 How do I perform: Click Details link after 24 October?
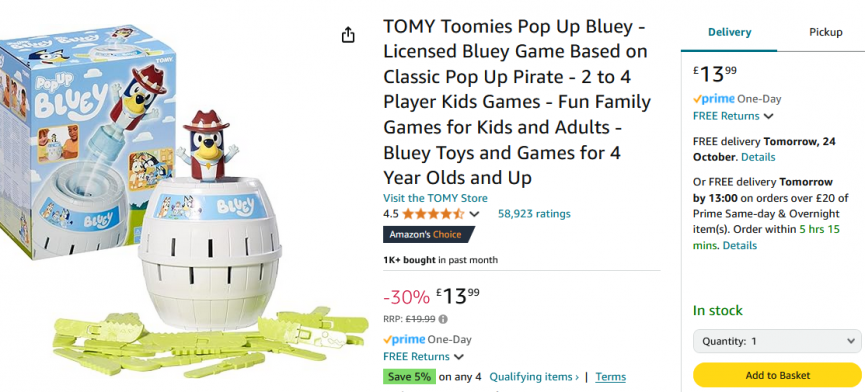tap(758, 157)
